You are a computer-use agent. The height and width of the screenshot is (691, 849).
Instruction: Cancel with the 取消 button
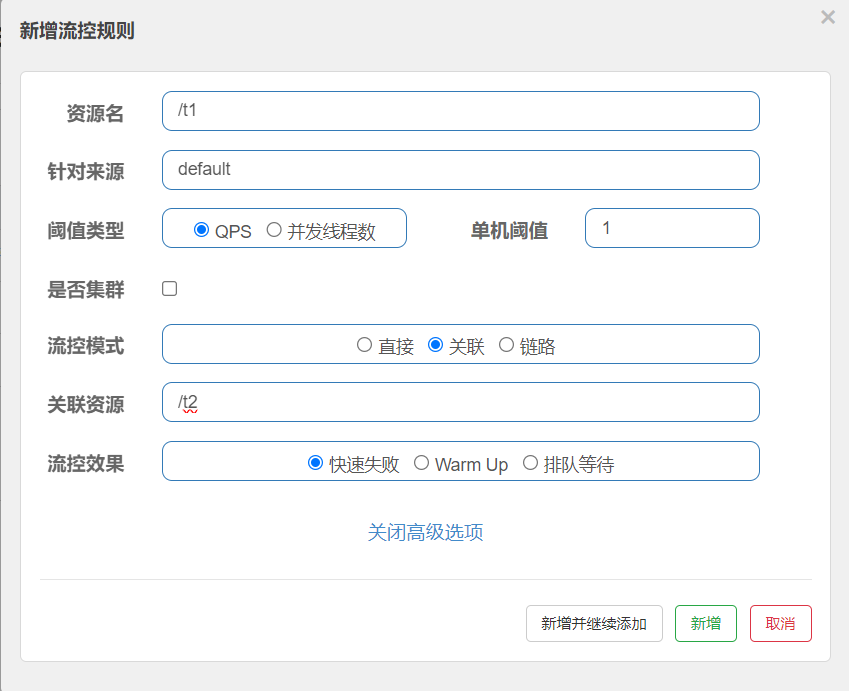(x=780, y=623)
